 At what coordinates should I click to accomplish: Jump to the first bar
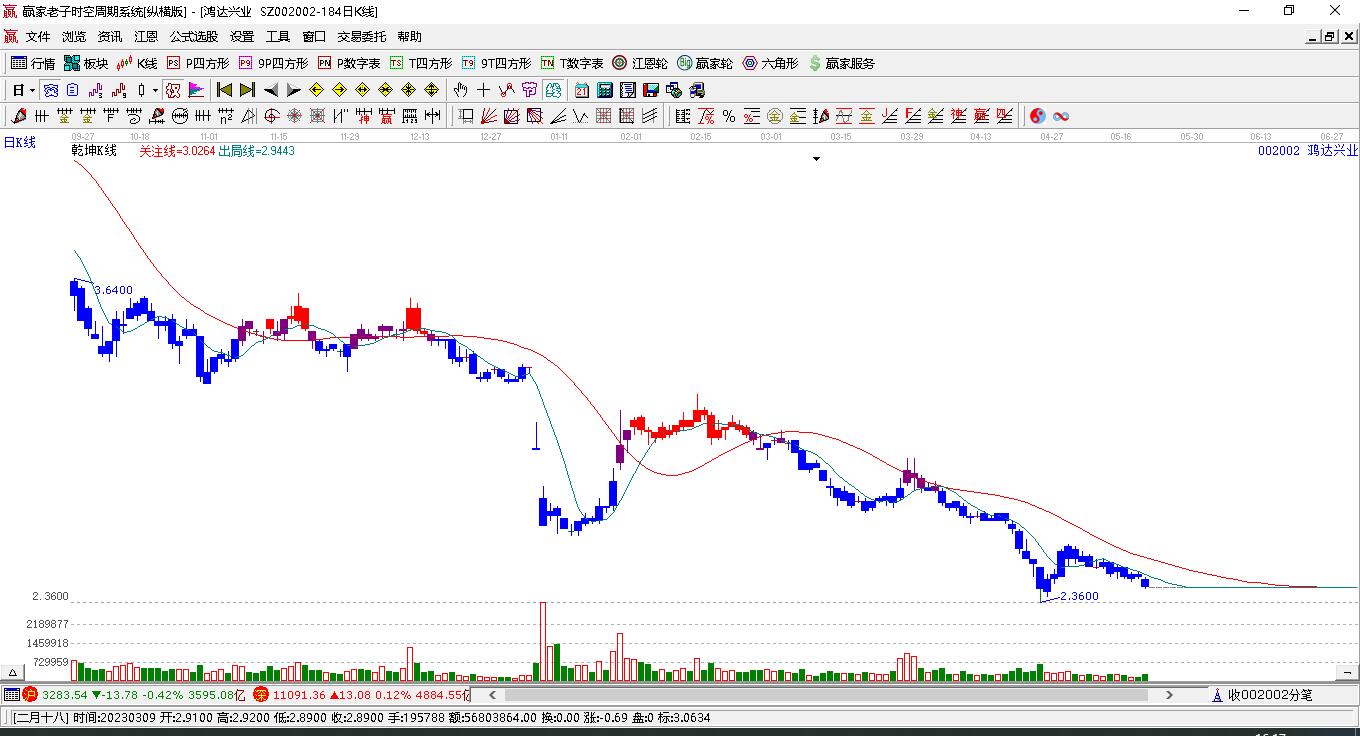(225, 90)
